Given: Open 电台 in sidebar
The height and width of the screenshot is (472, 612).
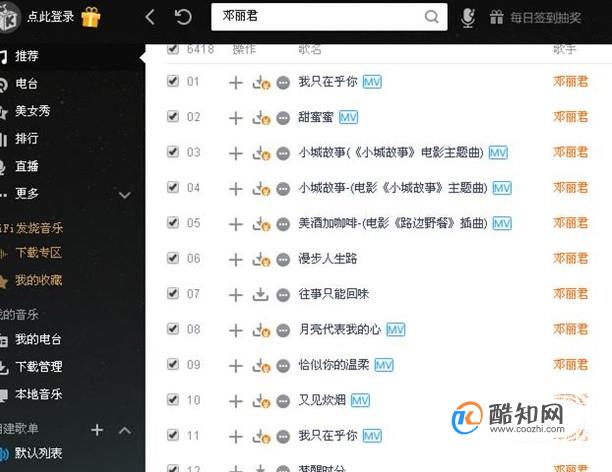Looking at the screenshot, I should click(x=26, y=84).
